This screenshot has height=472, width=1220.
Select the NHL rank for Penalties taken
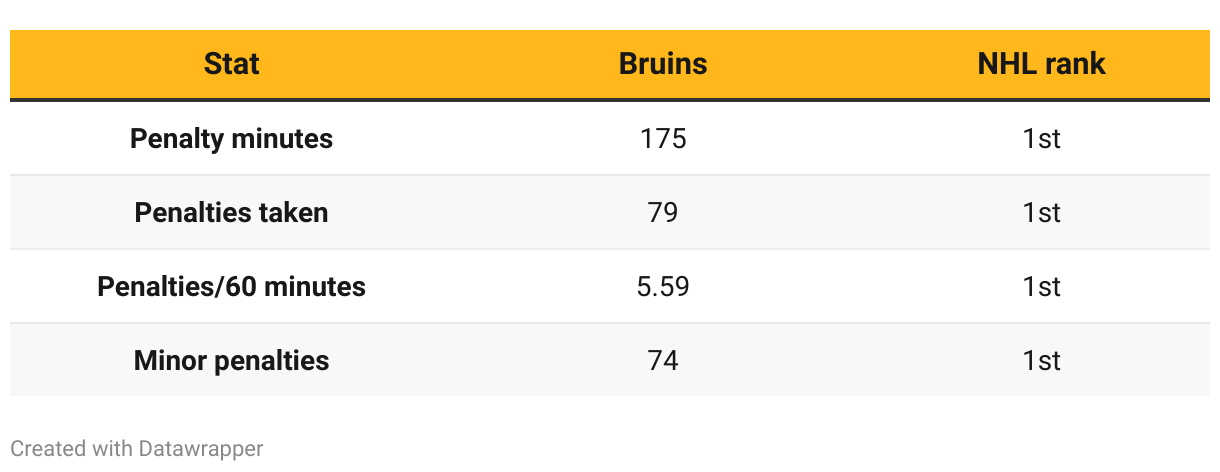point(1041,212)
